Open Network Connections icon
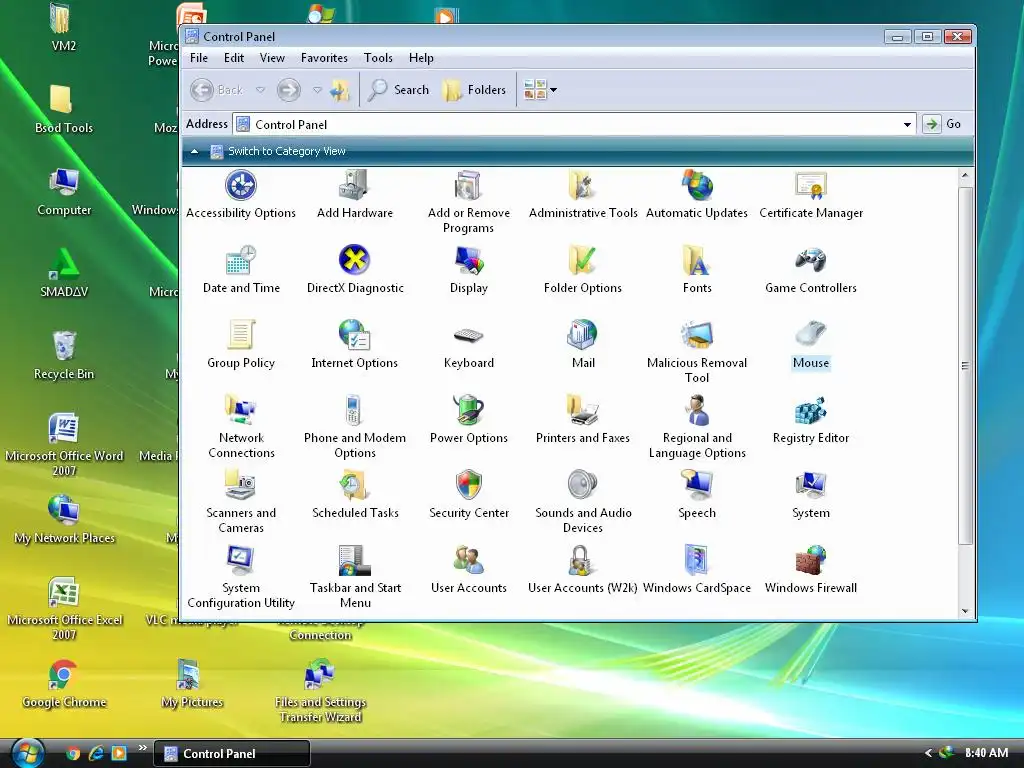Screen dimensions: 1024x768 [x=241, y=427]
